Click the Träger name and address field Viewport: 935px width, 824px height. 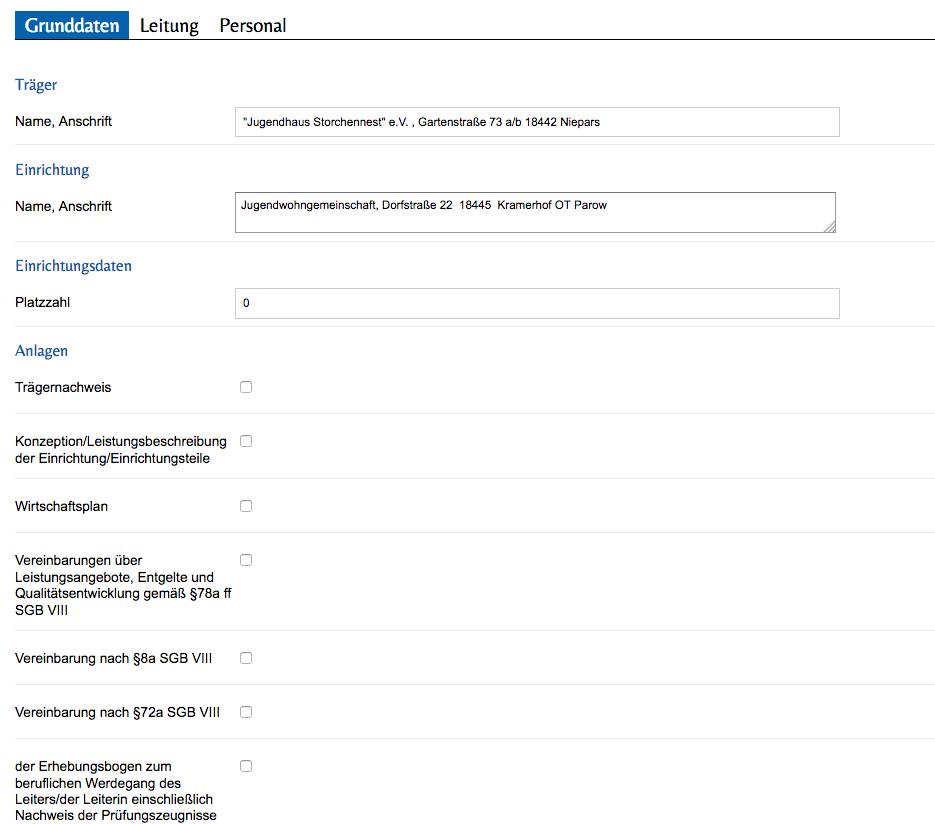point(537,122)
